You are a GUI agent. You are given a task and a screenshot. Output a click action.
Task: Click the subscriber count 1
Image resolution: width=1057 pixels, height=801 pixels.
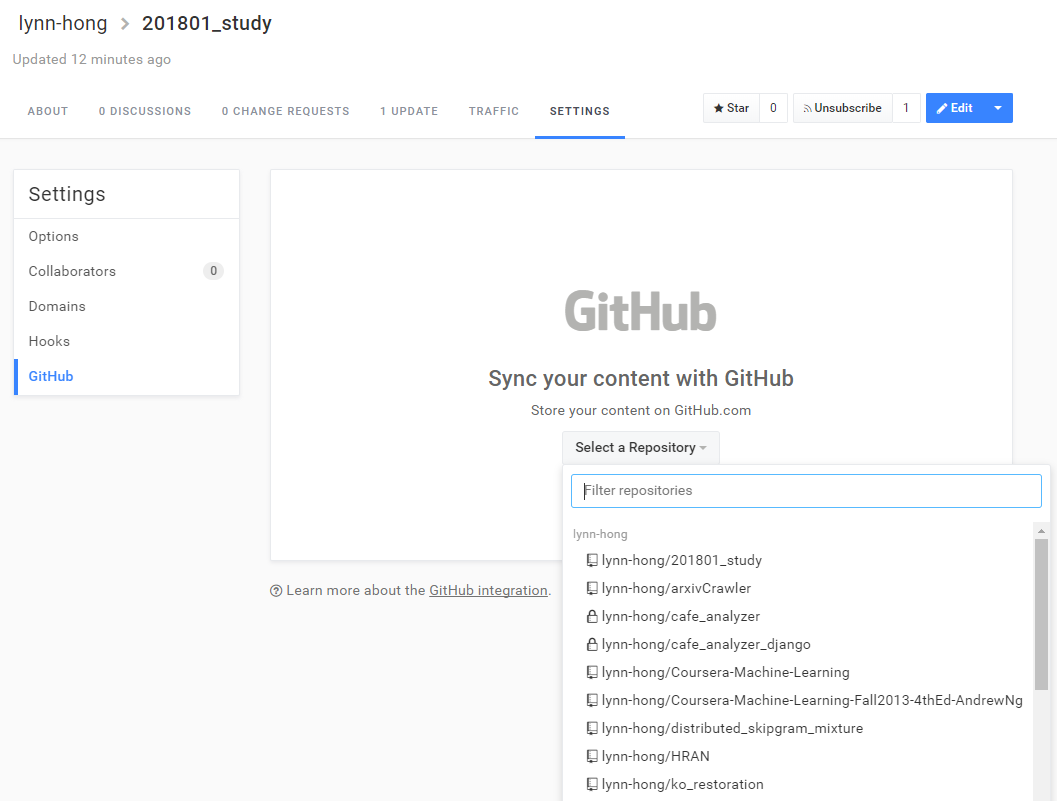pos(906,108)
